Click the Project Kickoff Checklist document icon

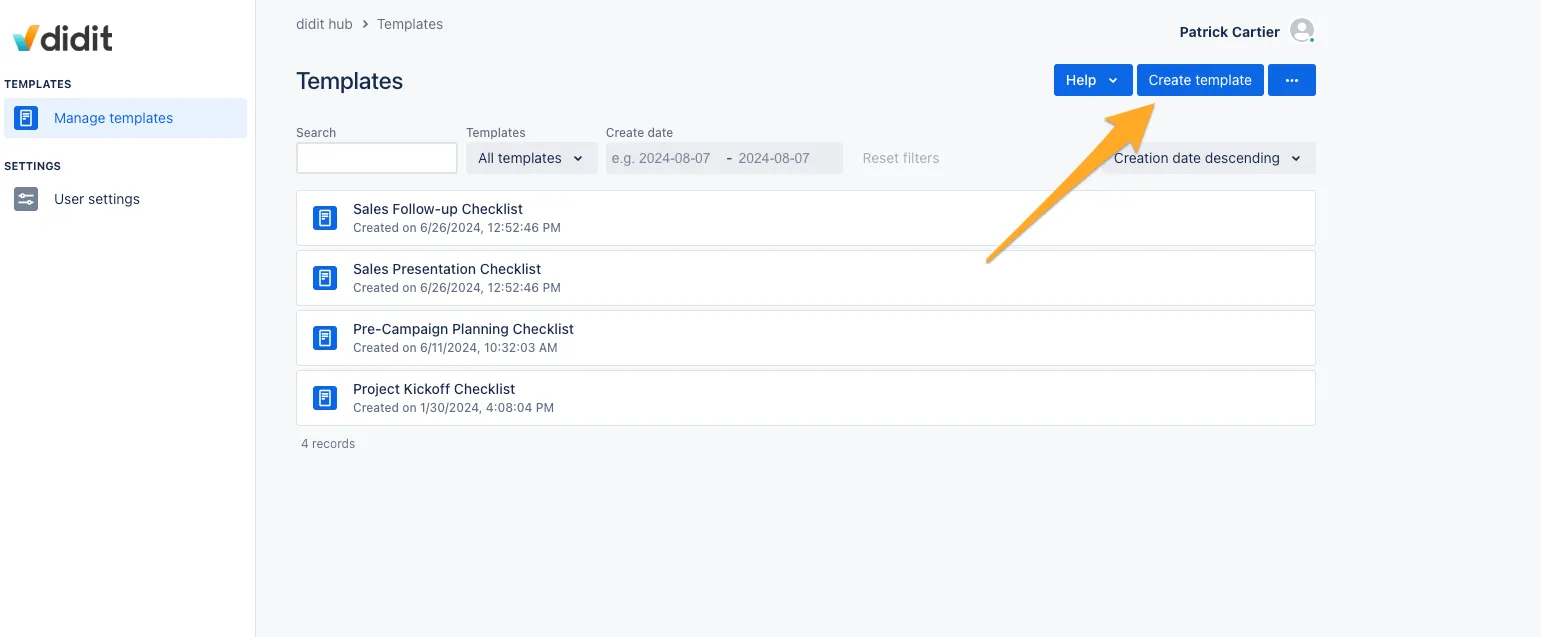pos(325,398)
